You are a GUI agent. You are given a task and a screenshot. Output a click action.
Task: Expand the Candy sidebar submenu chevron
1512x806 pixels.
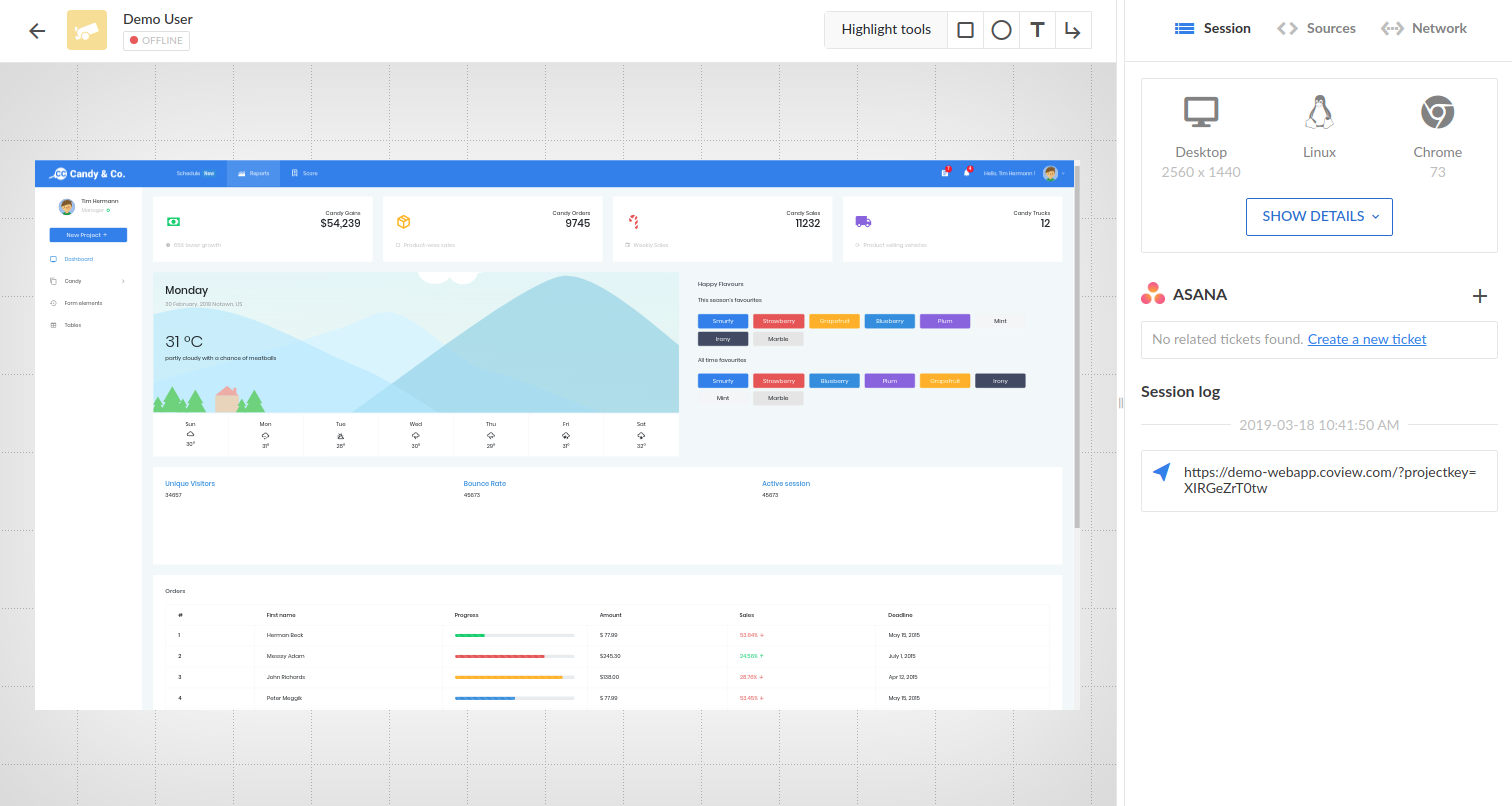pyautogui.click(x=123, y=281)
